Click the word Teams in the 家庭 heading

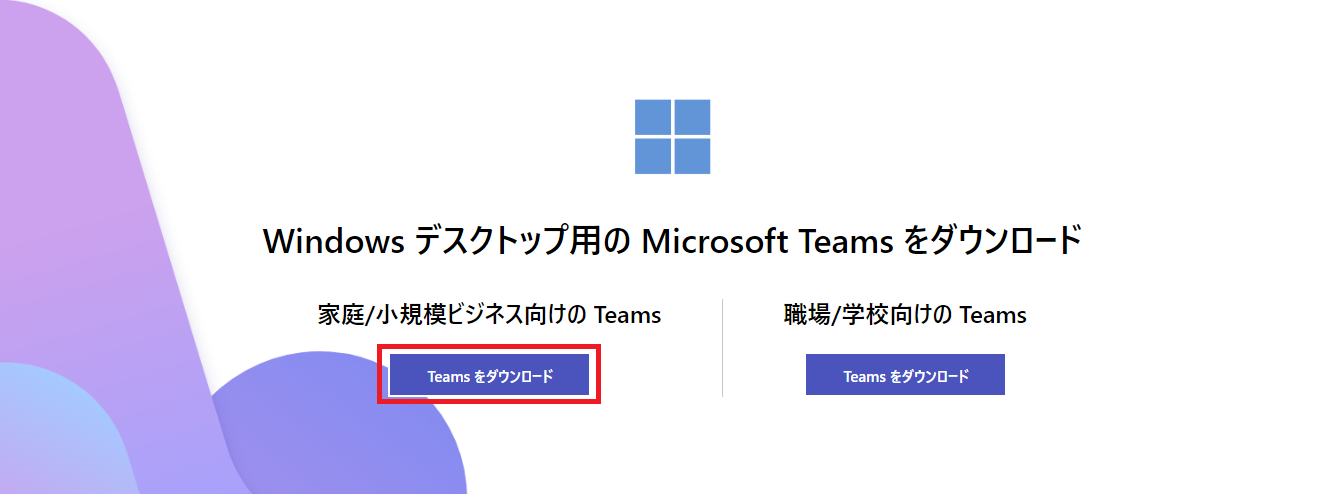(x=628, y=315)
